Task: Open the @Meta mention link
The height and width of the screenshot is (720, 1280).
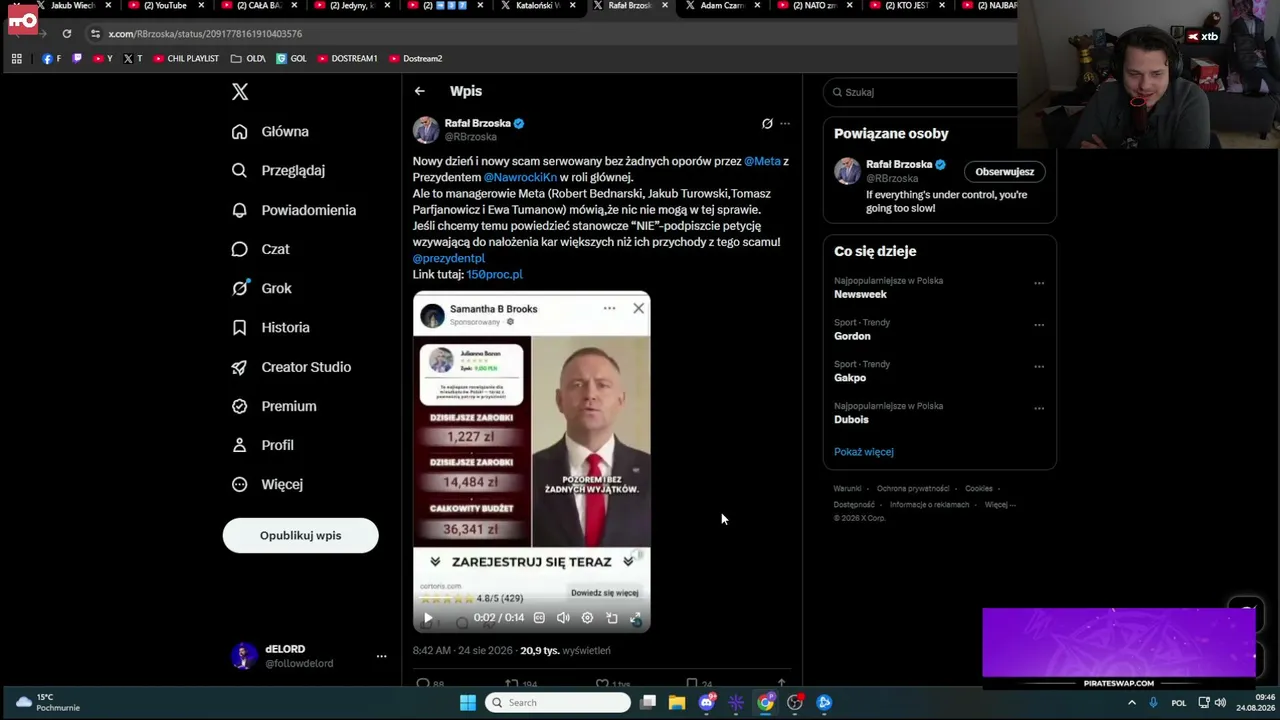Action: (762, 161)
